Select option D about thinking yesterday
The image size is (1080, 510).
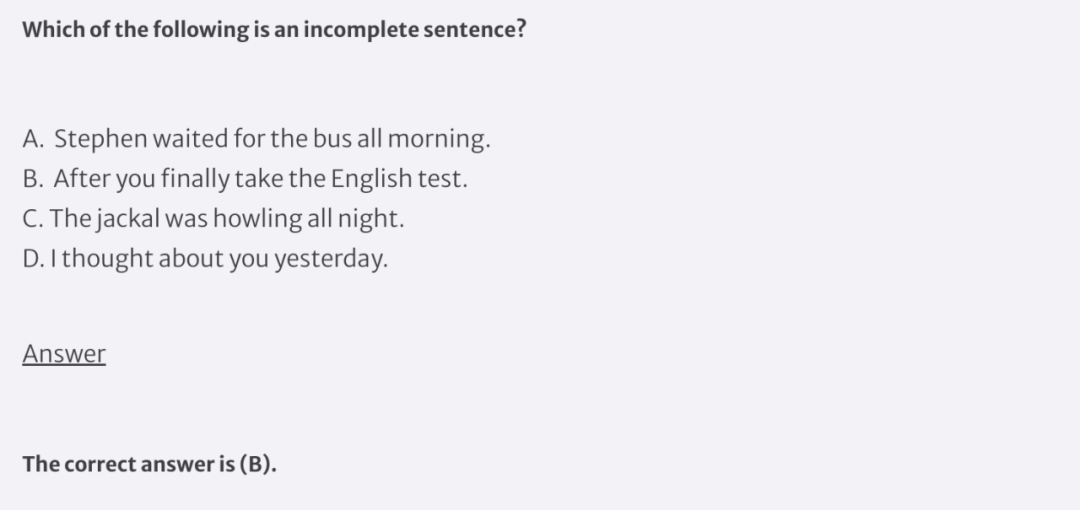tap(205, 258)
